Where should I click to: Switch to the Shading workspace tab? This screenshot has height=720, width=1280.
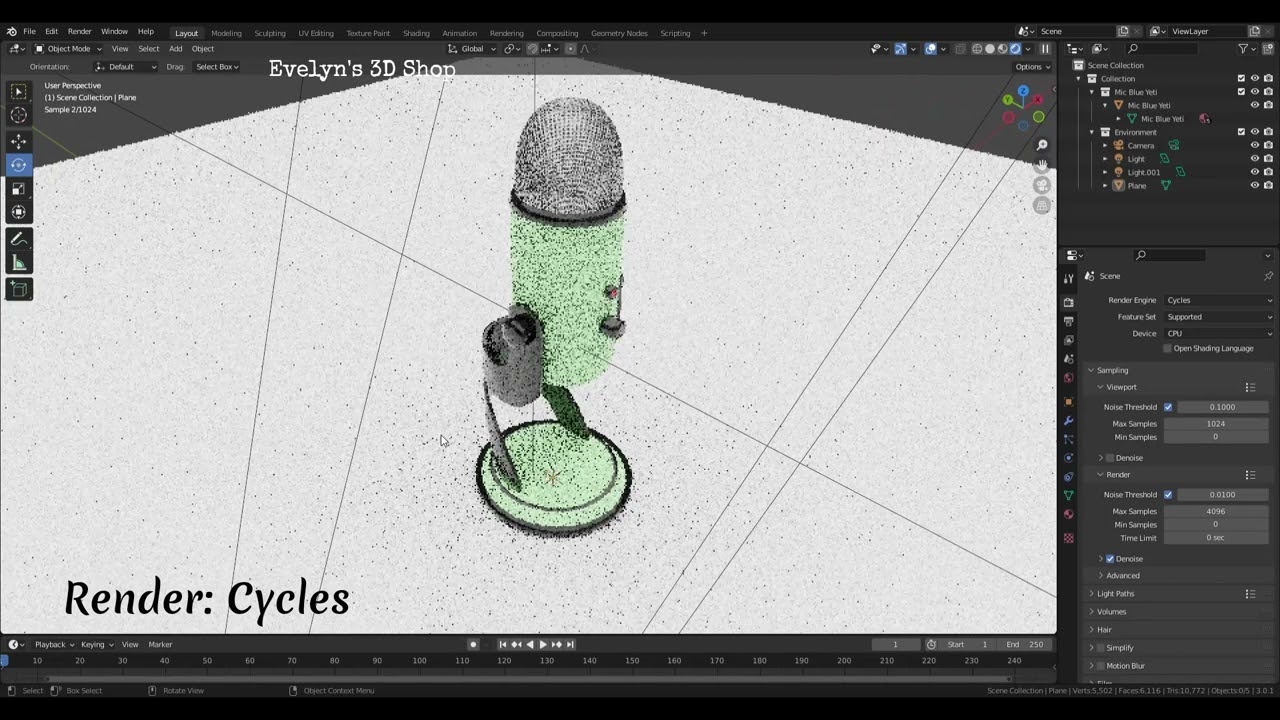pos(416,33)
